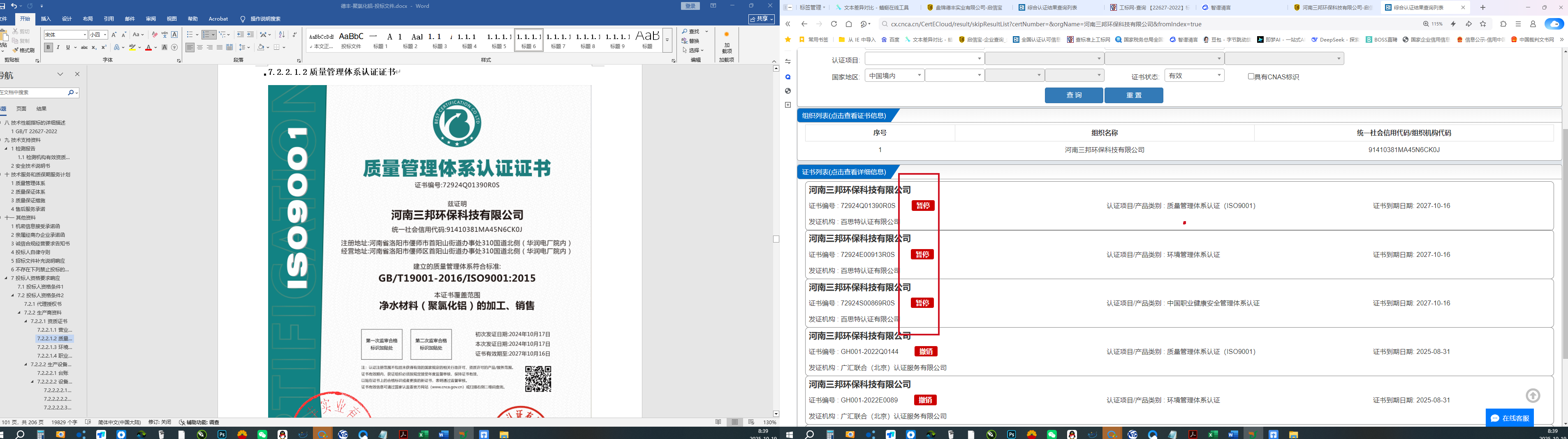Viewport: 1568px width, 439px height.
Task: Click the 重置 button on the web page
Action: (x=1133, y=95)
